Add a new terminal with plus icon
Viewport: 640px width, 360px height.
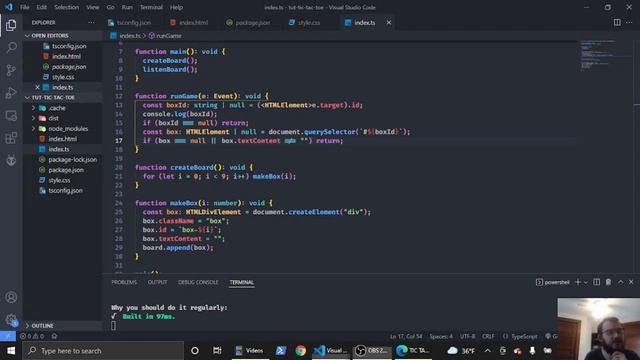[x=578, y=282]
